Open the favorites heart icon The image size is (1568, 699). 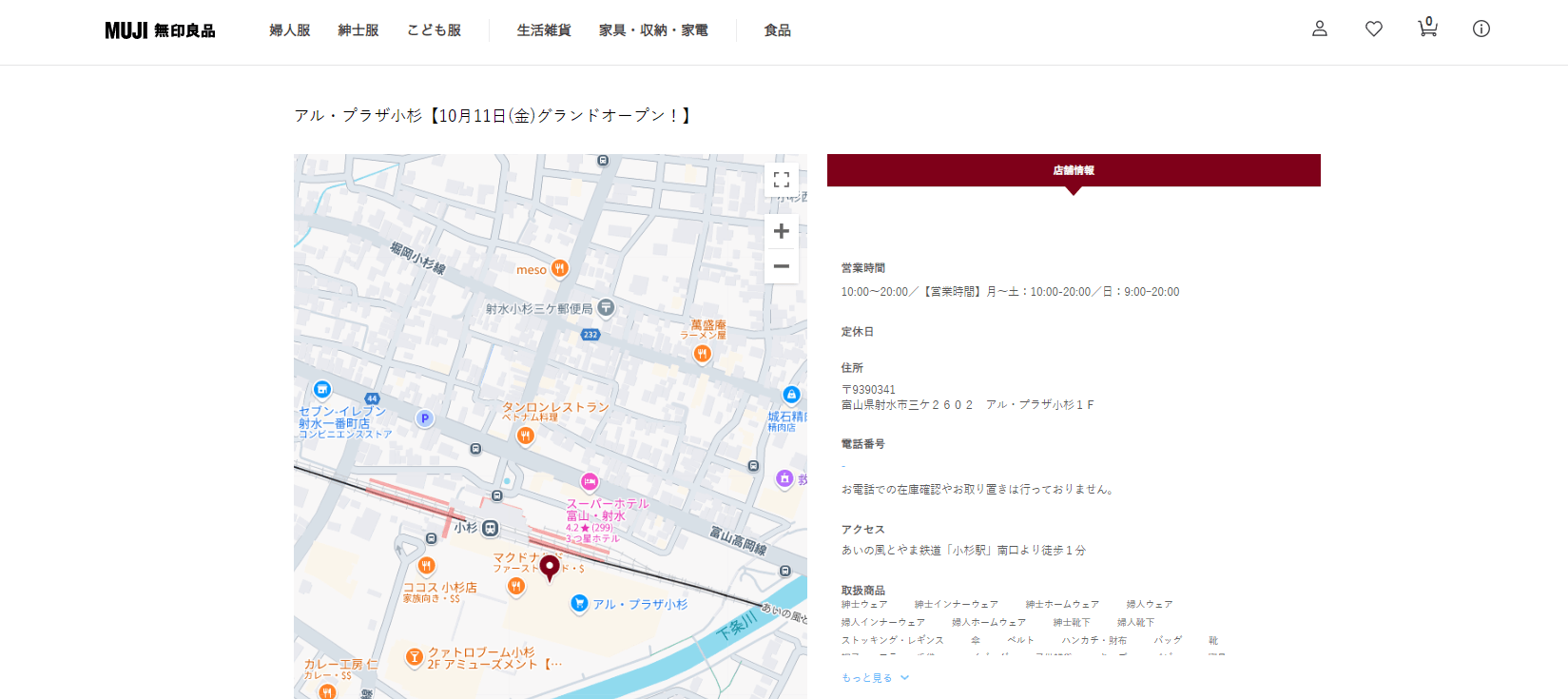[x=1373, y=29]
